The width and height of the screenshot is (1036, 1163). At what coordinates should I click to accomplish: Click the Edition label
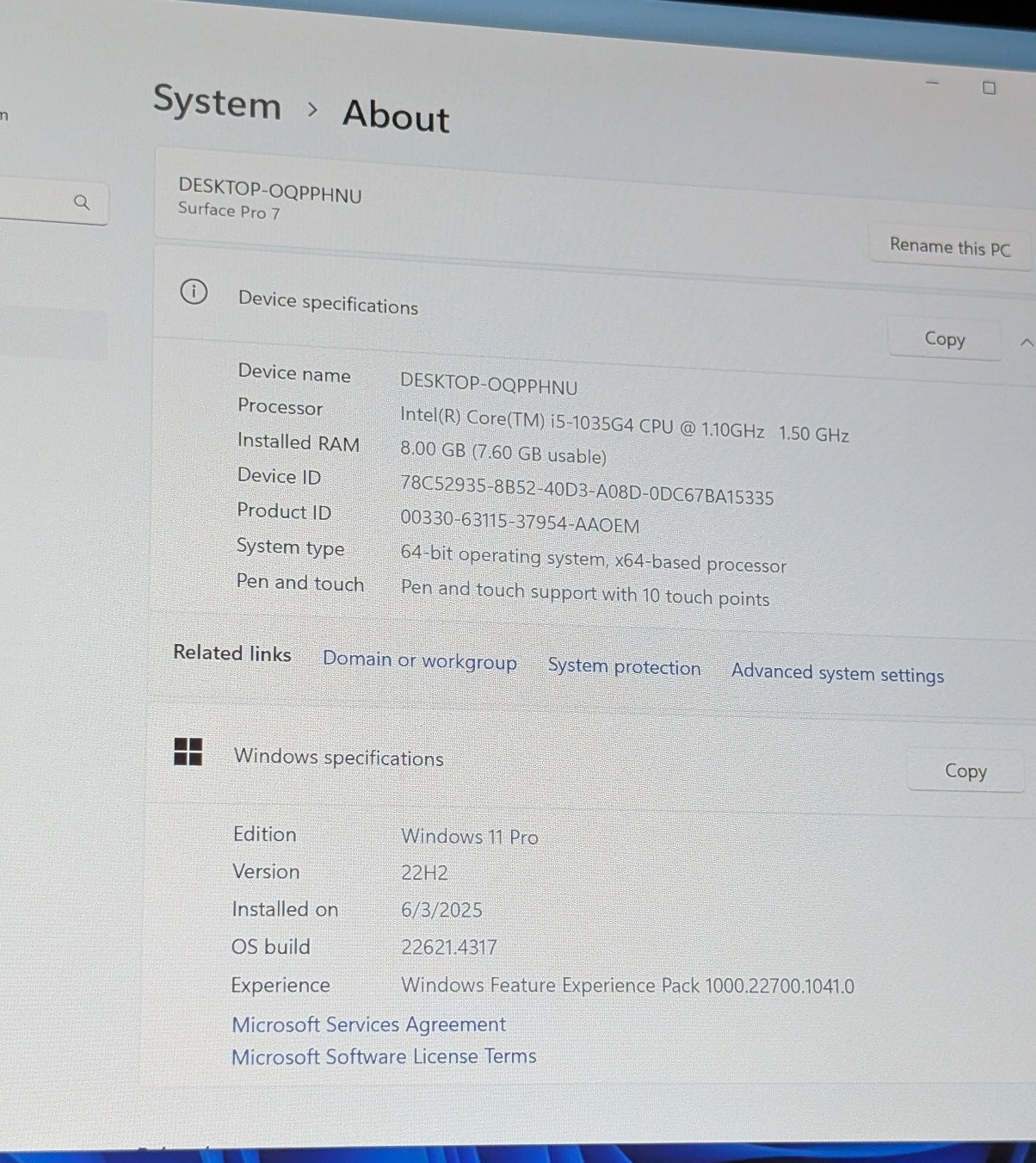(264, 834)
